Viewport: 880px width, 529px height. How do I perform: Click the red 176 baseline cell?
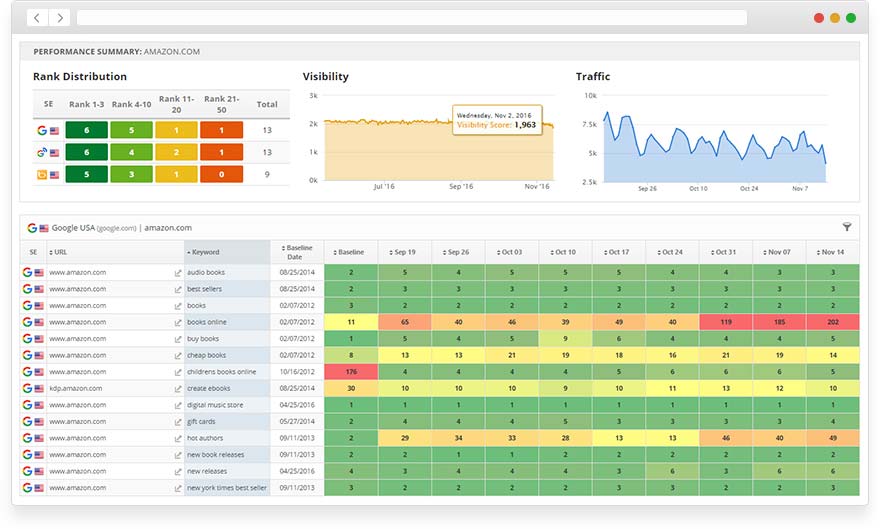[x=351, y=372]
